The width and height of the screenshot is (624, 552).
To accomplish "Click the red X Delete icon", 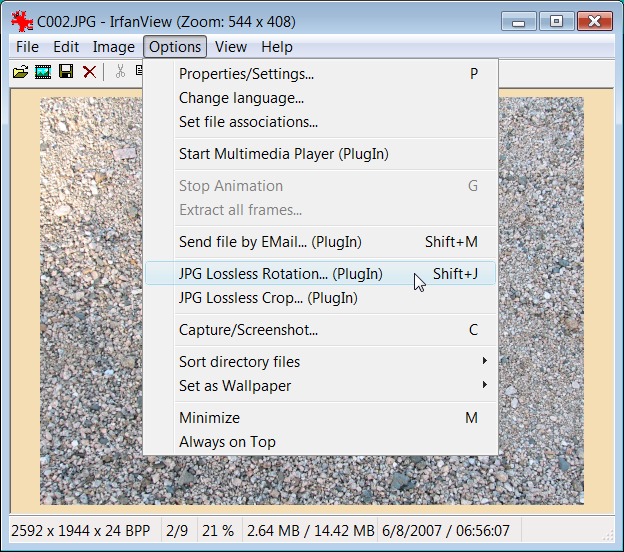I will (89, 71).
